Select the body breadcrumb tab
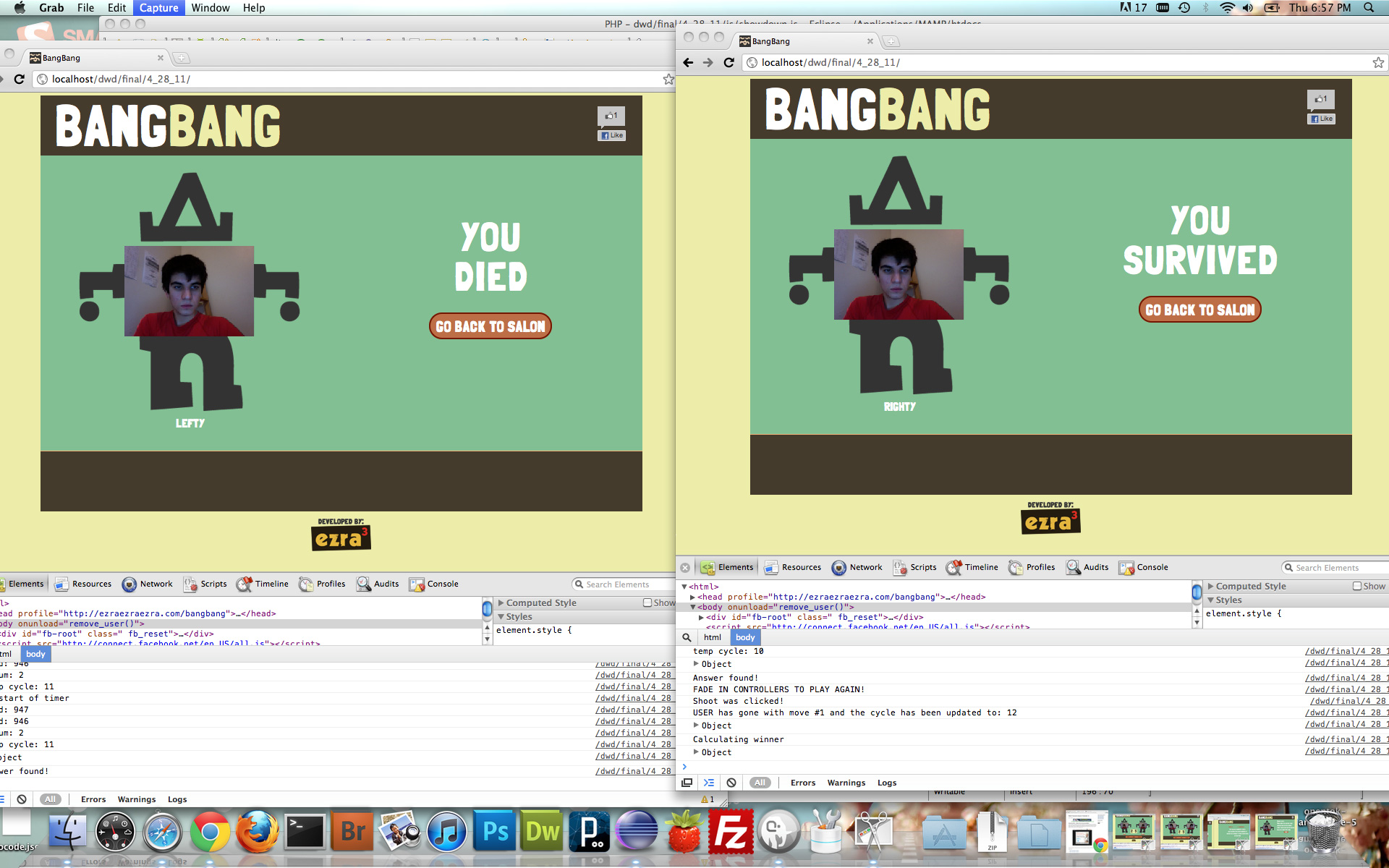 [x=744, y=637]
